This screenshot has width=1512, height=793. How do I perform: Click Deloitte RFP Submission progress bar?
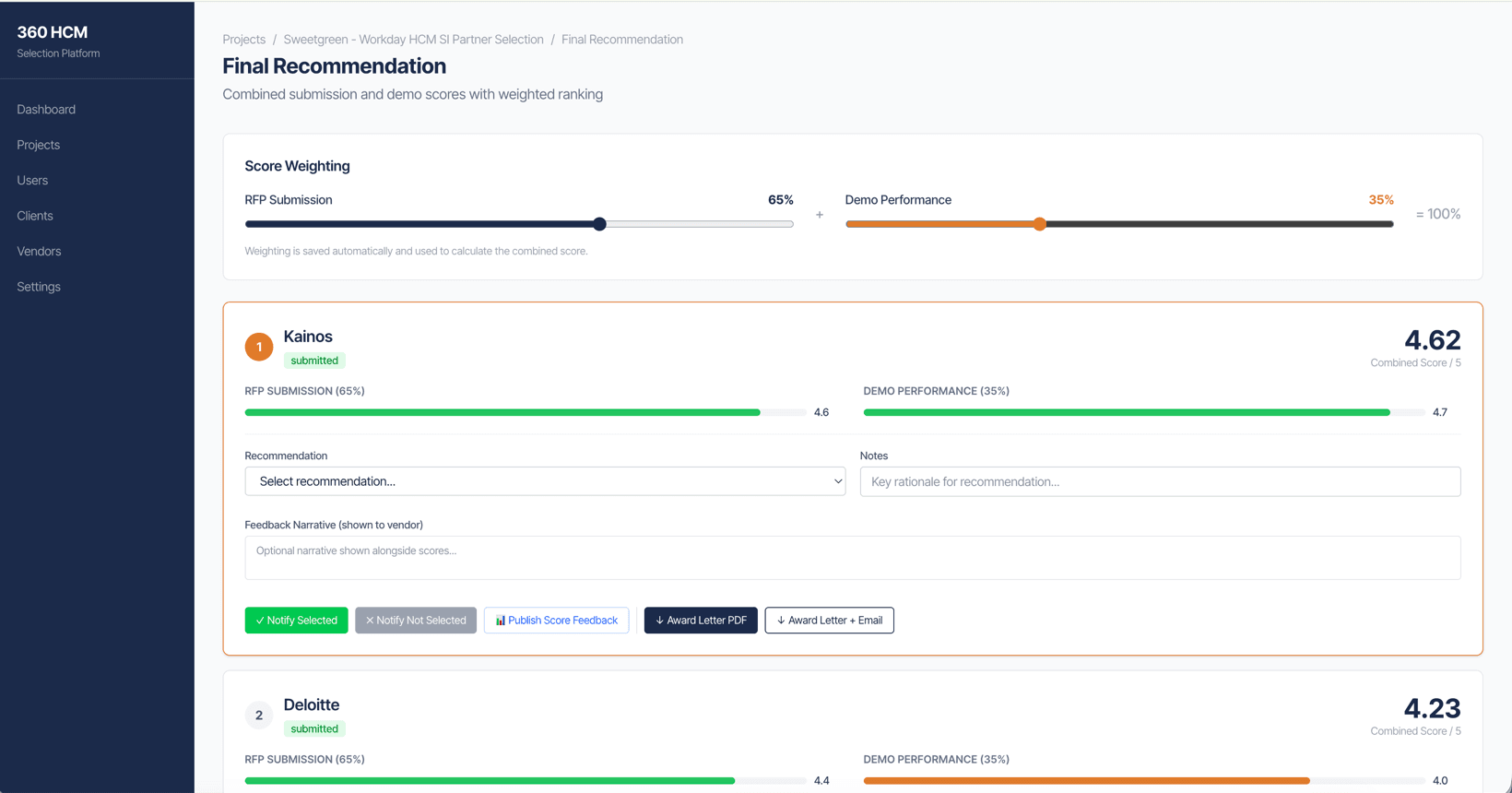[x=526, y=780]
